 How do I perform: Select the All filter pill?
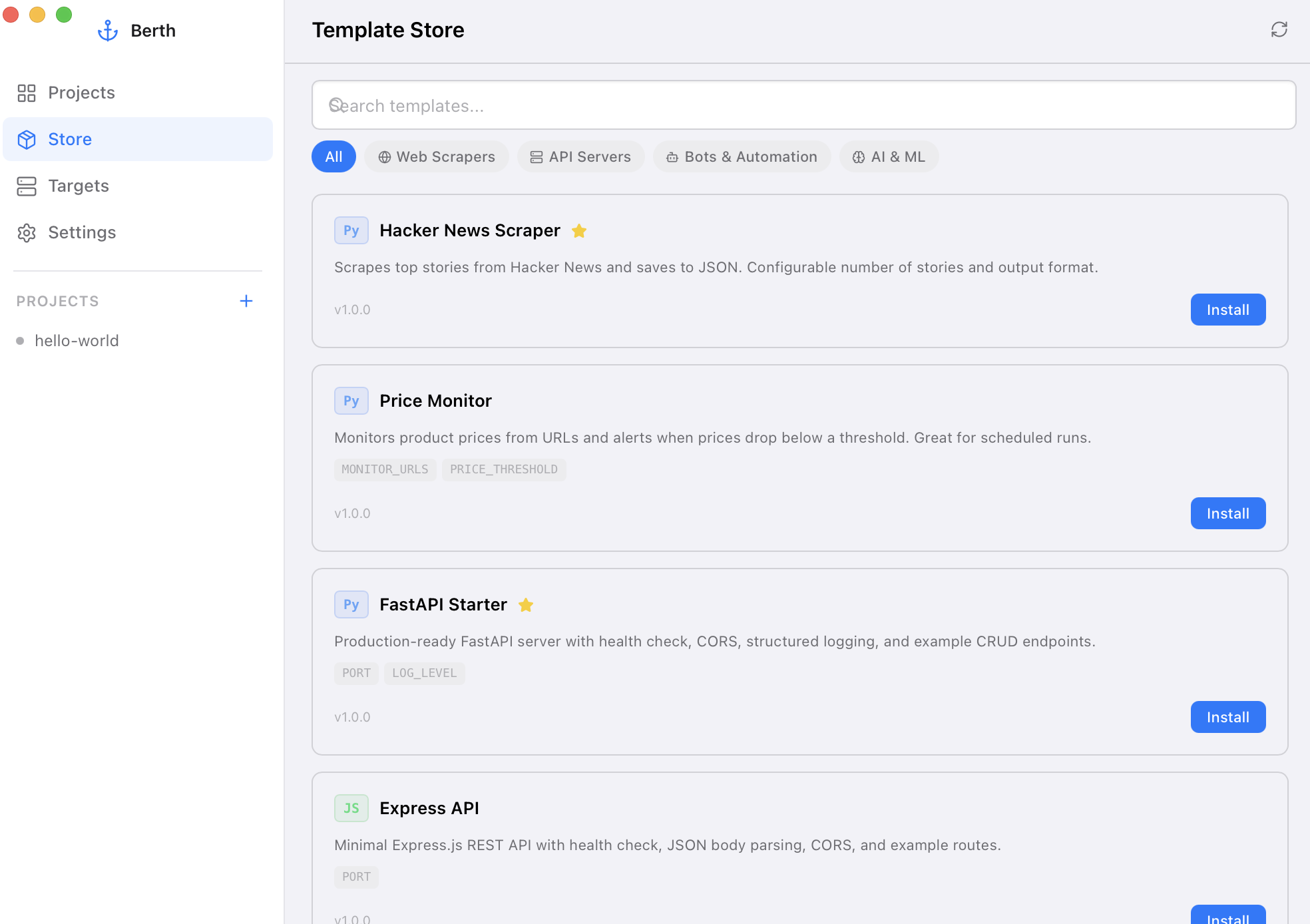click(x=333, y=156)
